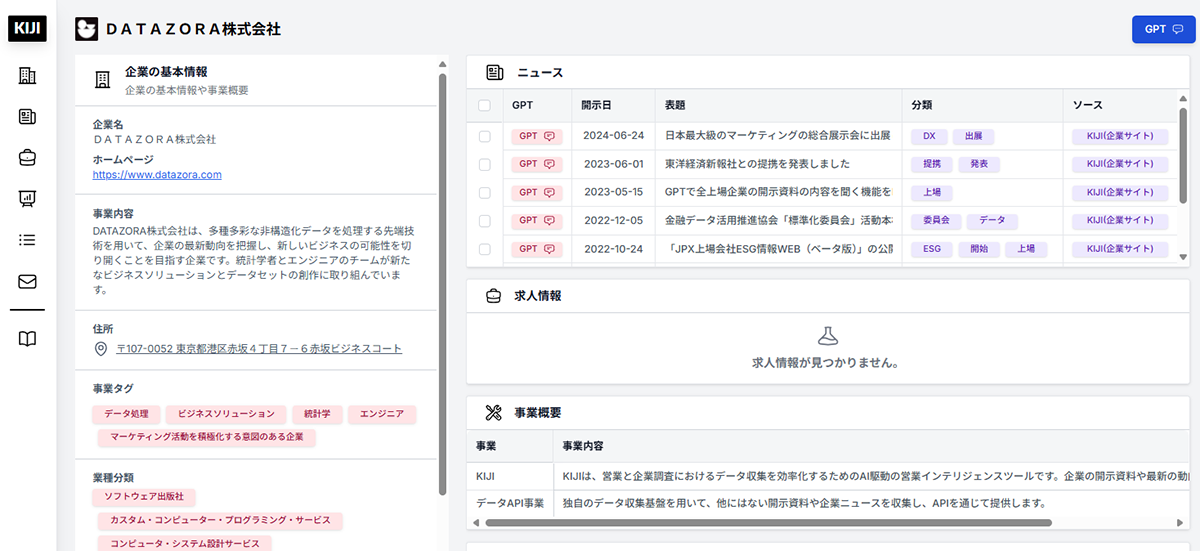
Task: Click the データ処理 business tag
Action: coord(126,413)
